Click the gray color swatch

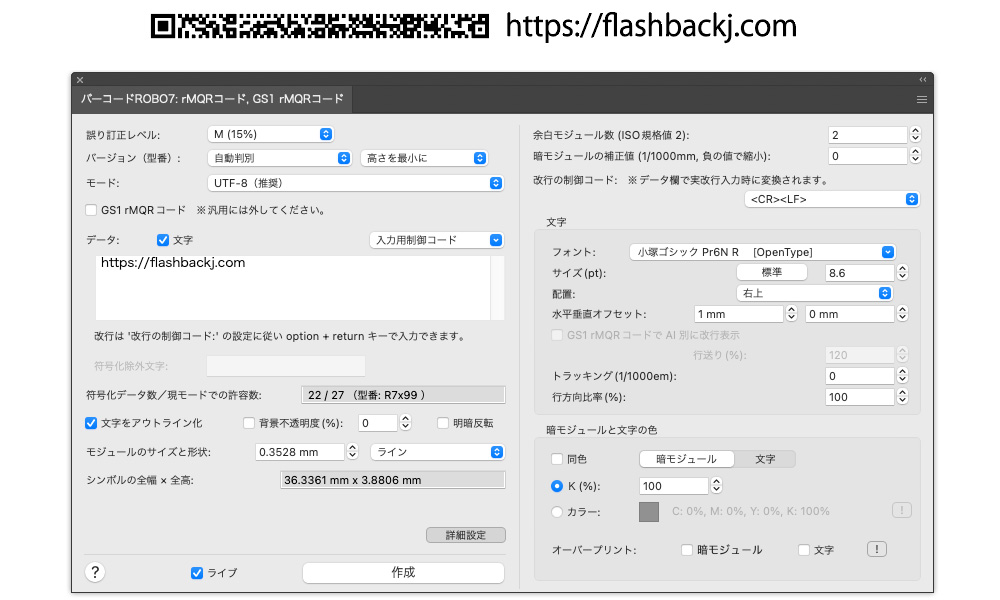pyautogui.click(x=649, y=512)
